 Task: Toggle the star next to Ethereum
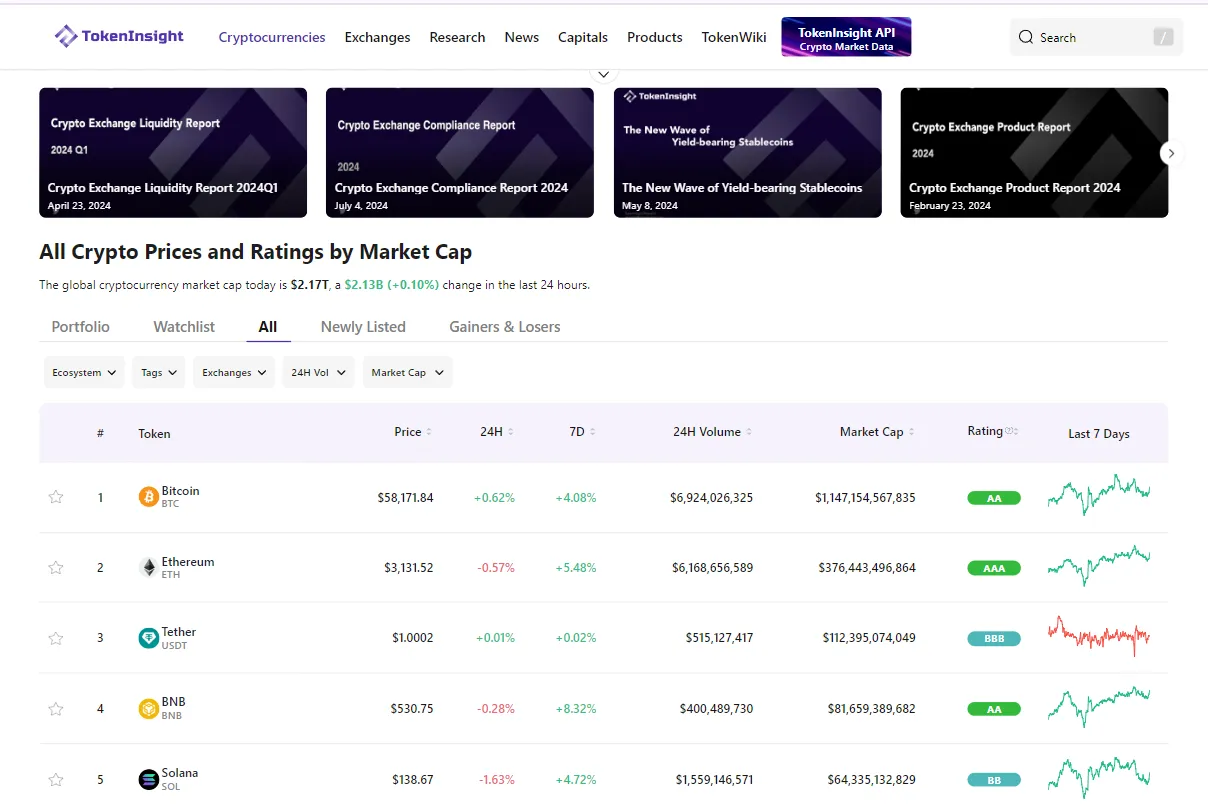56,567
